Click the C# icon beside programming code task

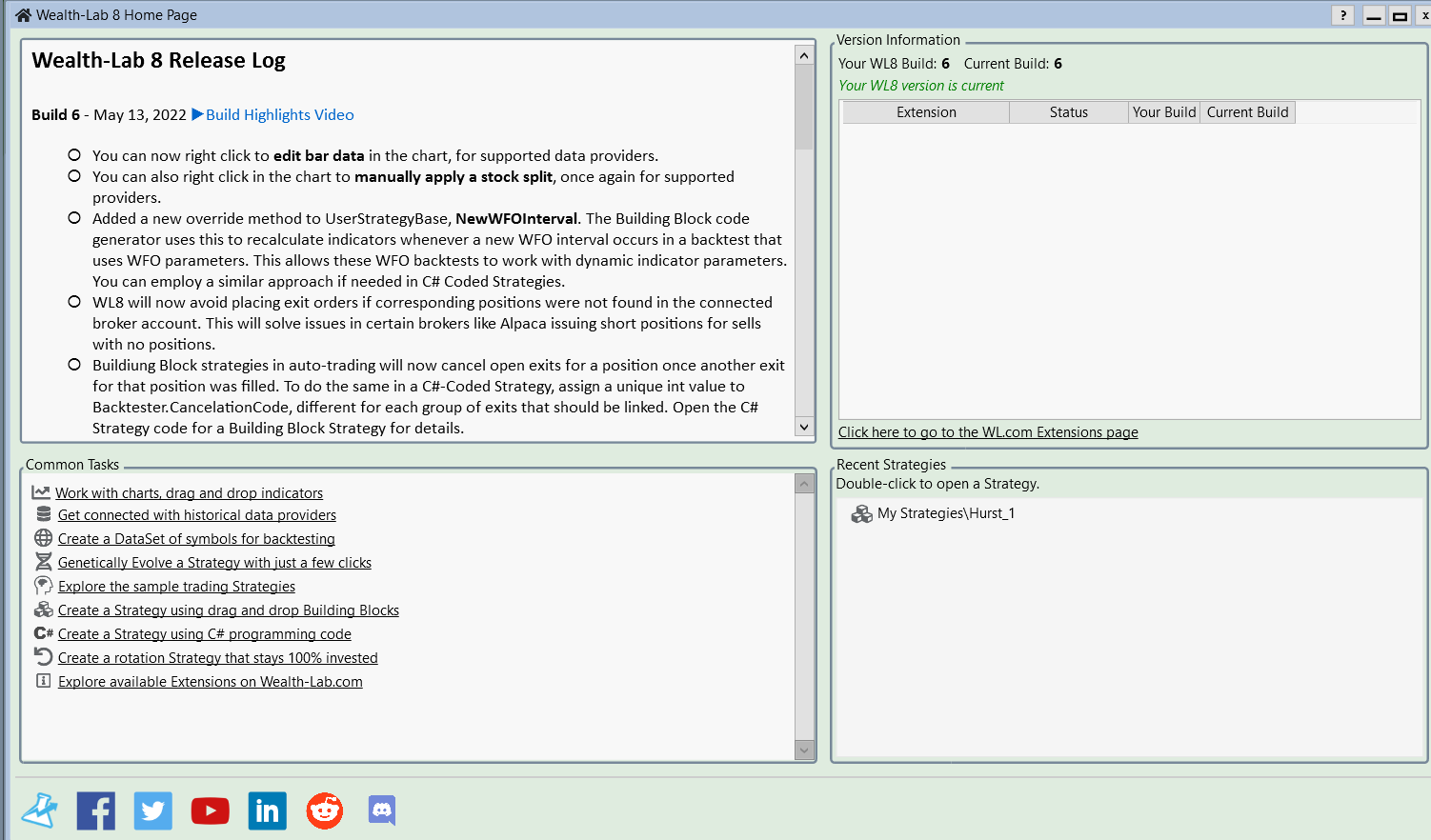[x=44, y=633]
